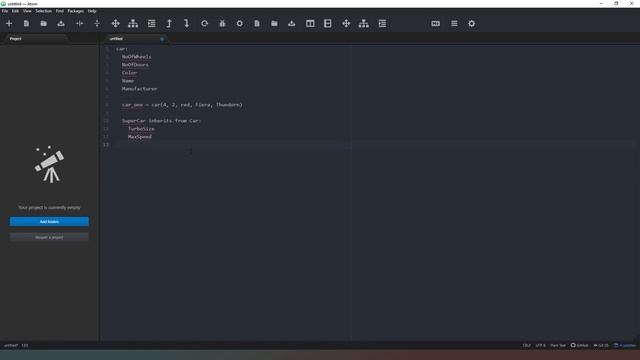Click the up-arrow toolbar icon
Screen dimensions: 640x360
(169, 24)
